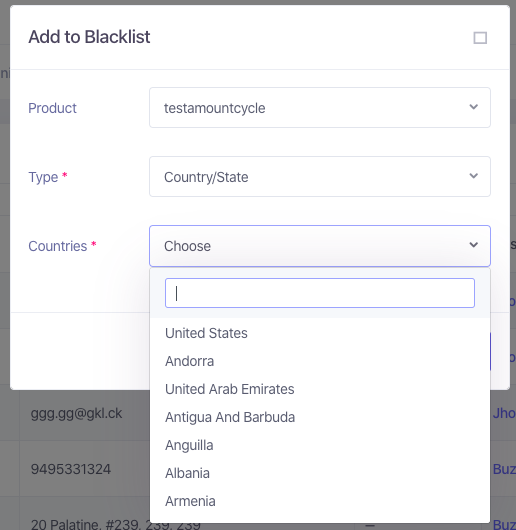Click the chevron arrow in Product field
Image resolution: width=516 pixels, height=530 pixels.
coord(473,107)
